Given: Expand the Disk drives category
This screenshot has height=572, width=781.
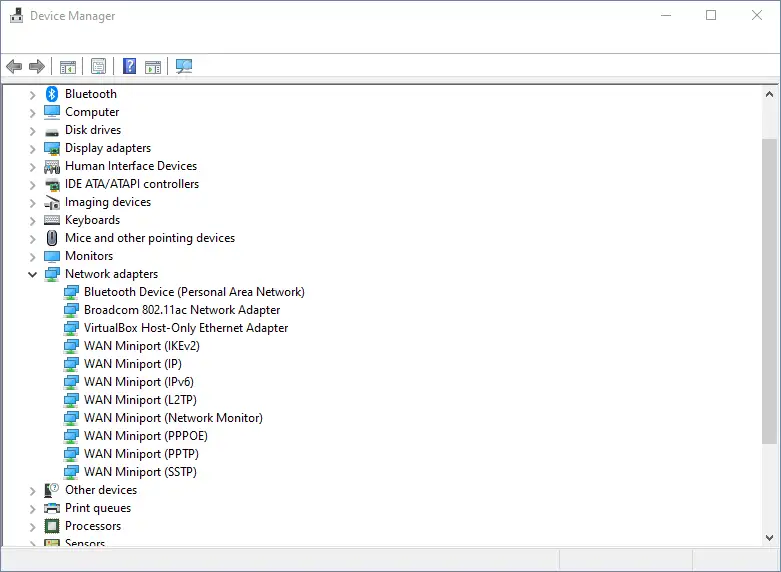Looking at the screenshot, I should (32, 130).
